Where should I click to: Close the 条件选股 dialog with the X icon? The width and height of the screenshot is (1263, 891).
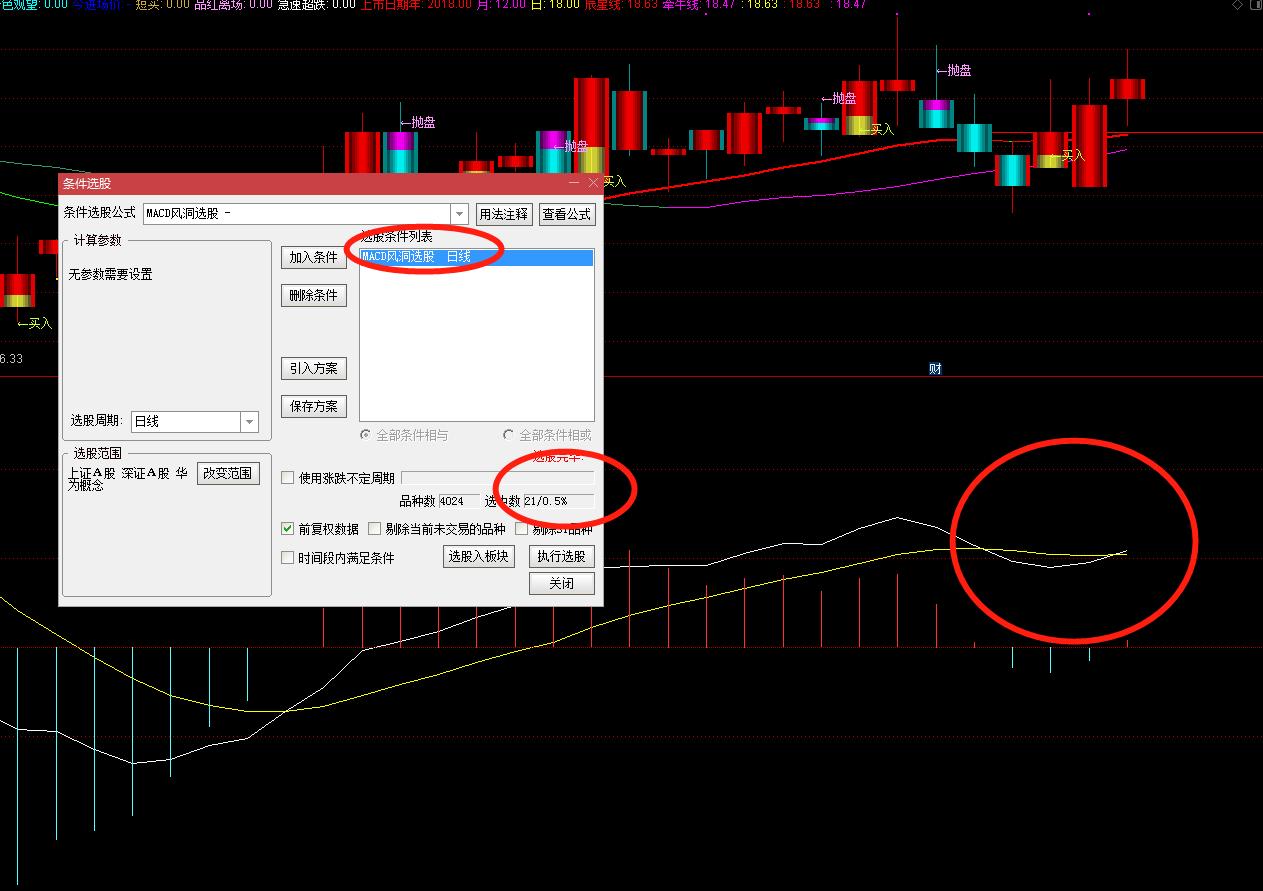click(593, 183)
